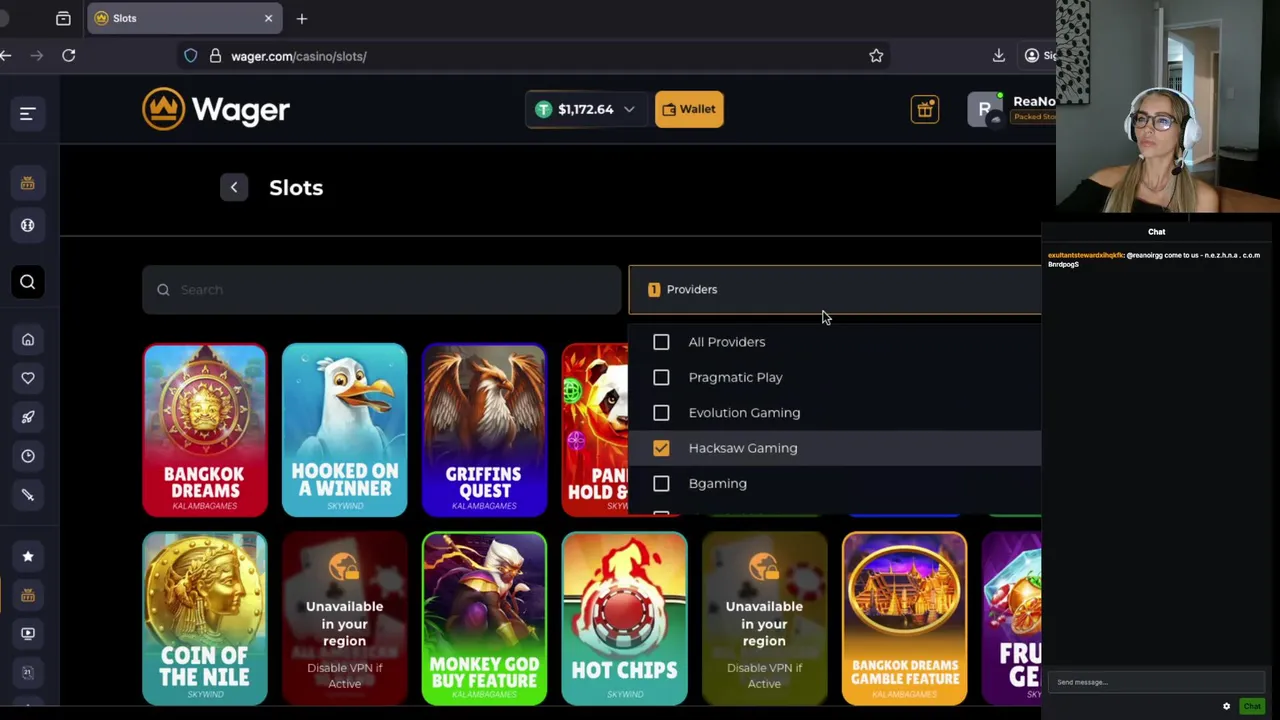The image size is (1280, 720).
Task: Open the recent clock icon in sidebar
Action: pos(27,456)
